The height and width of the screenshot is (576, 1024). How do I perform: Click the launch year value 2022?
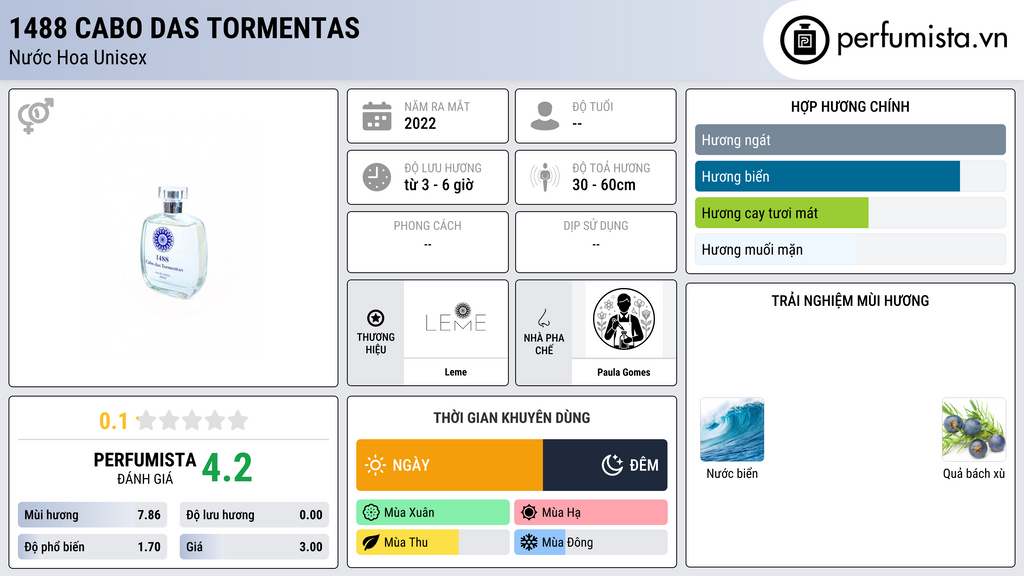(x=420, y=123)
